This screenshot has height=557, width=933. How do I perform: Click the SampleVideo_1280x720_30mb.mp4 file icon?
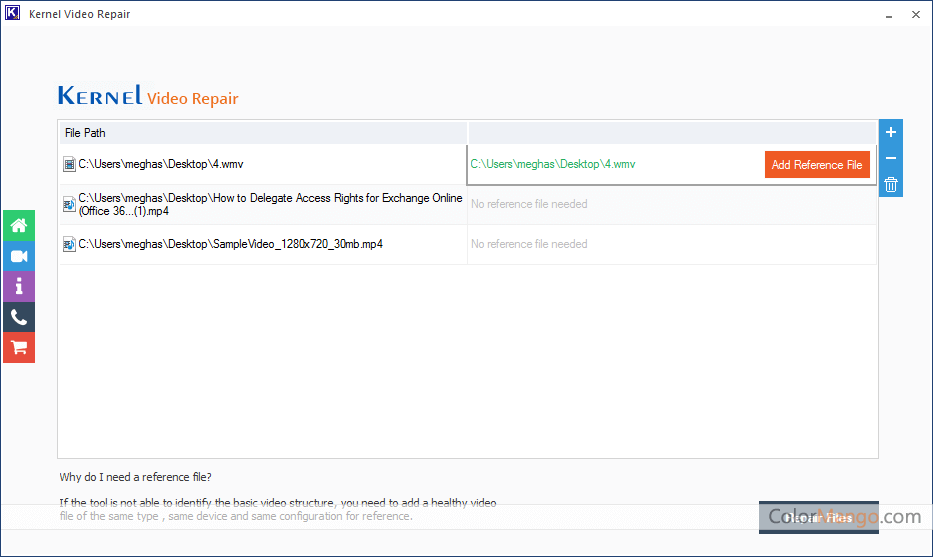[69, 244]
